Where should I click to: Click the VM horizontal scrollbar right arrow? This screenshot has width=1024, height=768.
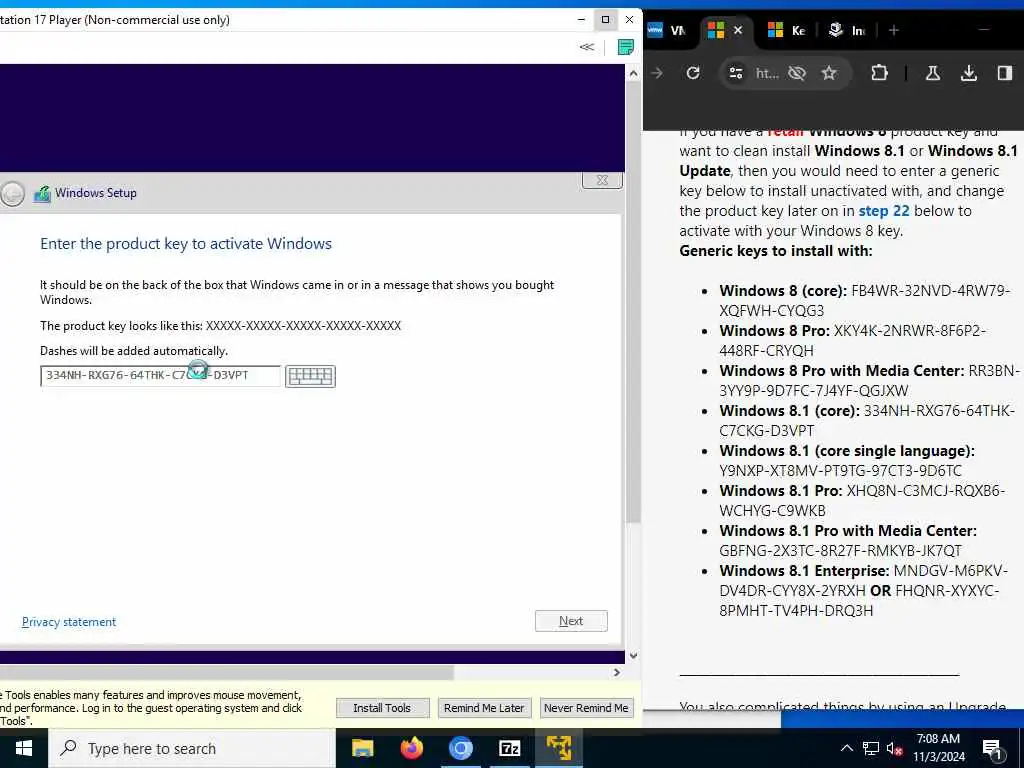click(616, 672)
